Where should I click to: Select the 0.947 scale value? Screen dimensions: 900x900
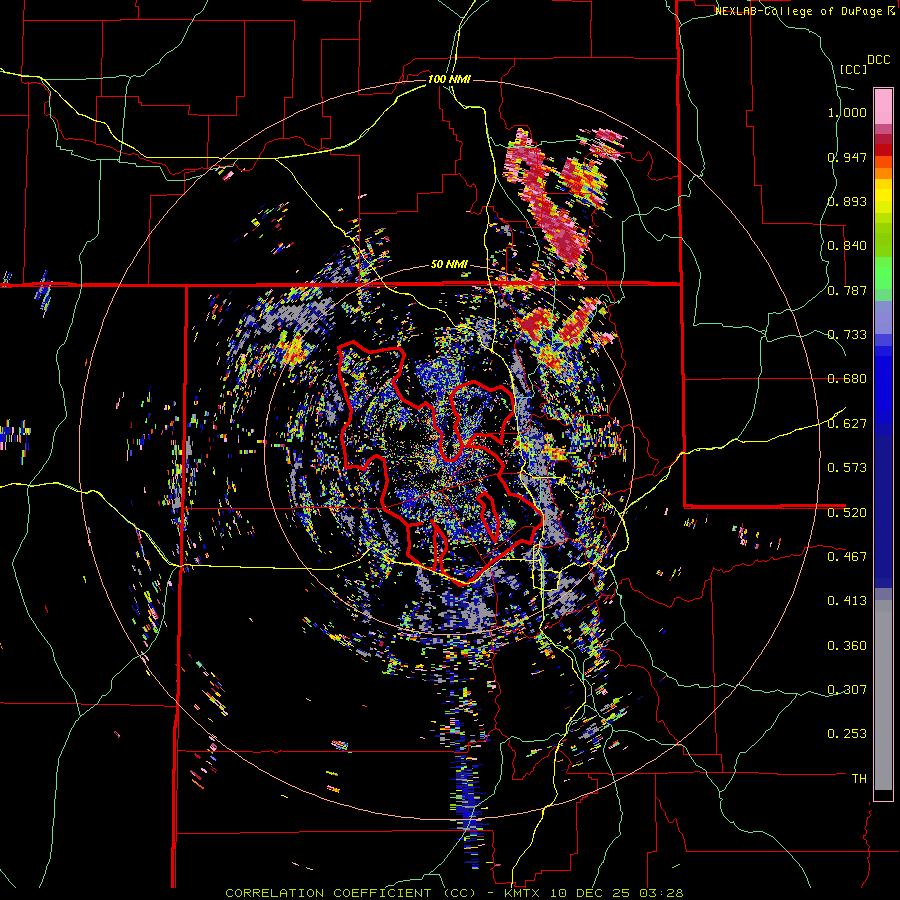click(x=847, y=157)
